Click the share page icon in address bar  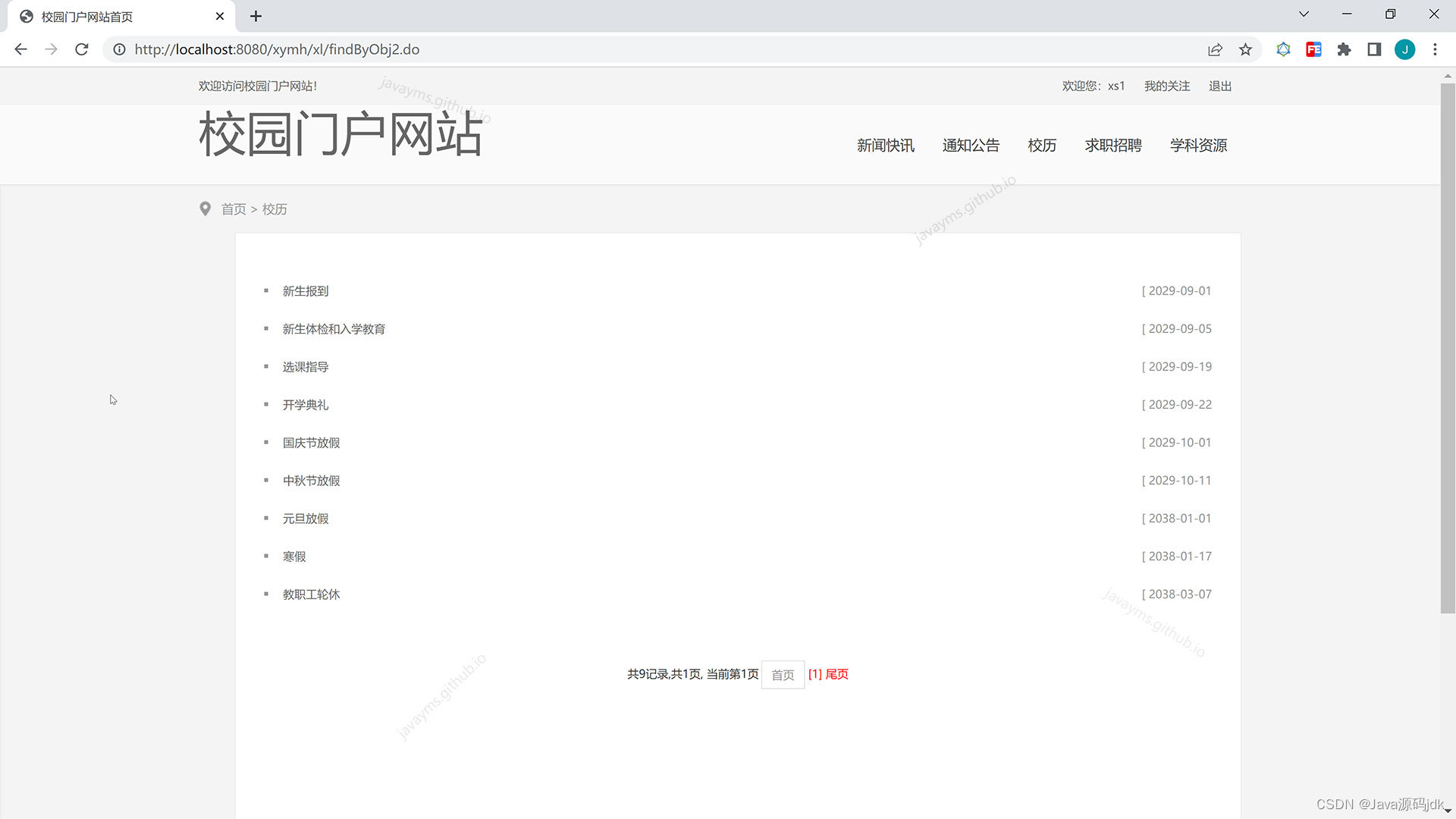(1215, 49)
